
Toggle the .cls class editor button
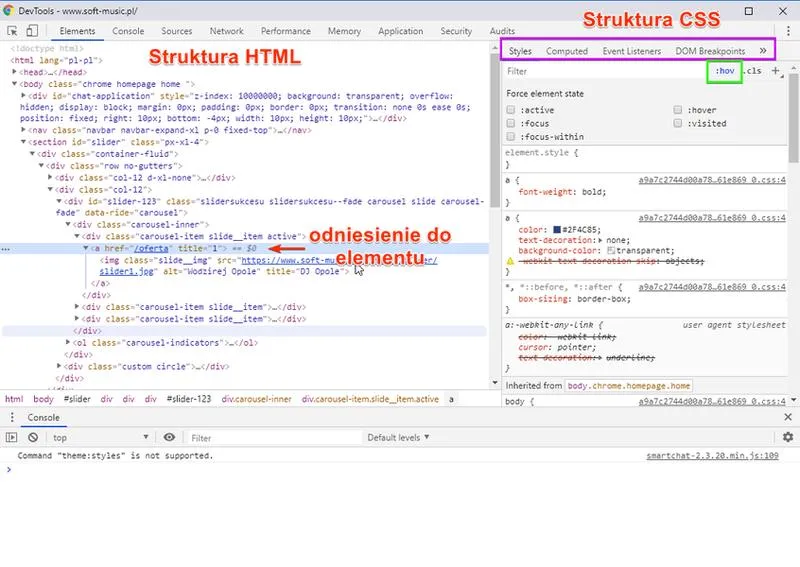[x=753, y=71]
